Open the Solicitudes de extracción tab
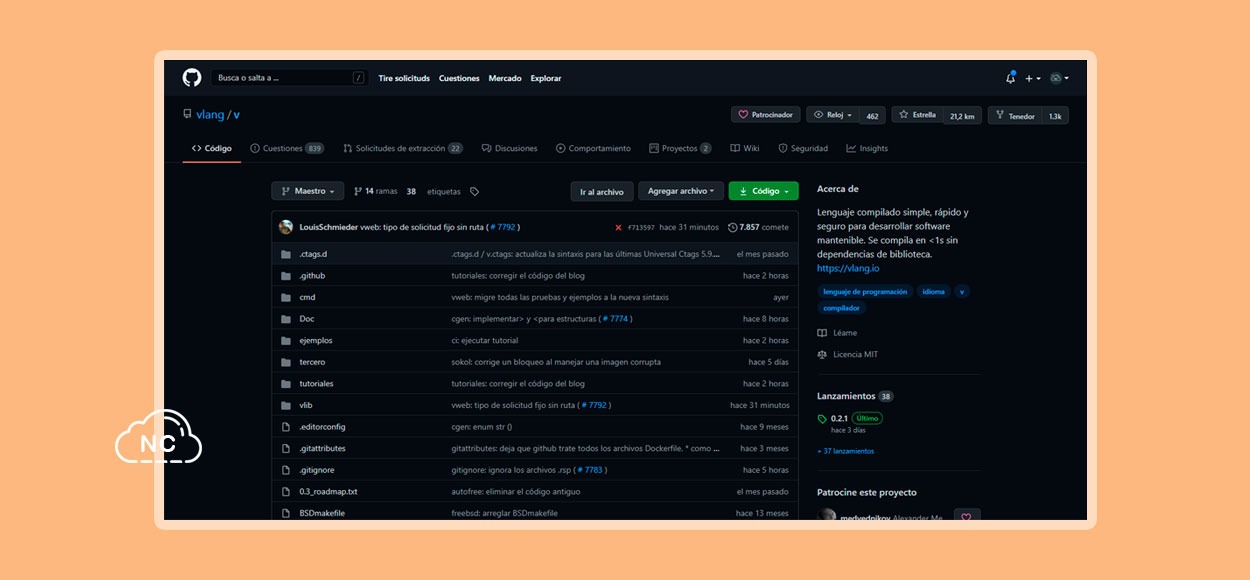Screen dimensions: 1250x580 403,148
